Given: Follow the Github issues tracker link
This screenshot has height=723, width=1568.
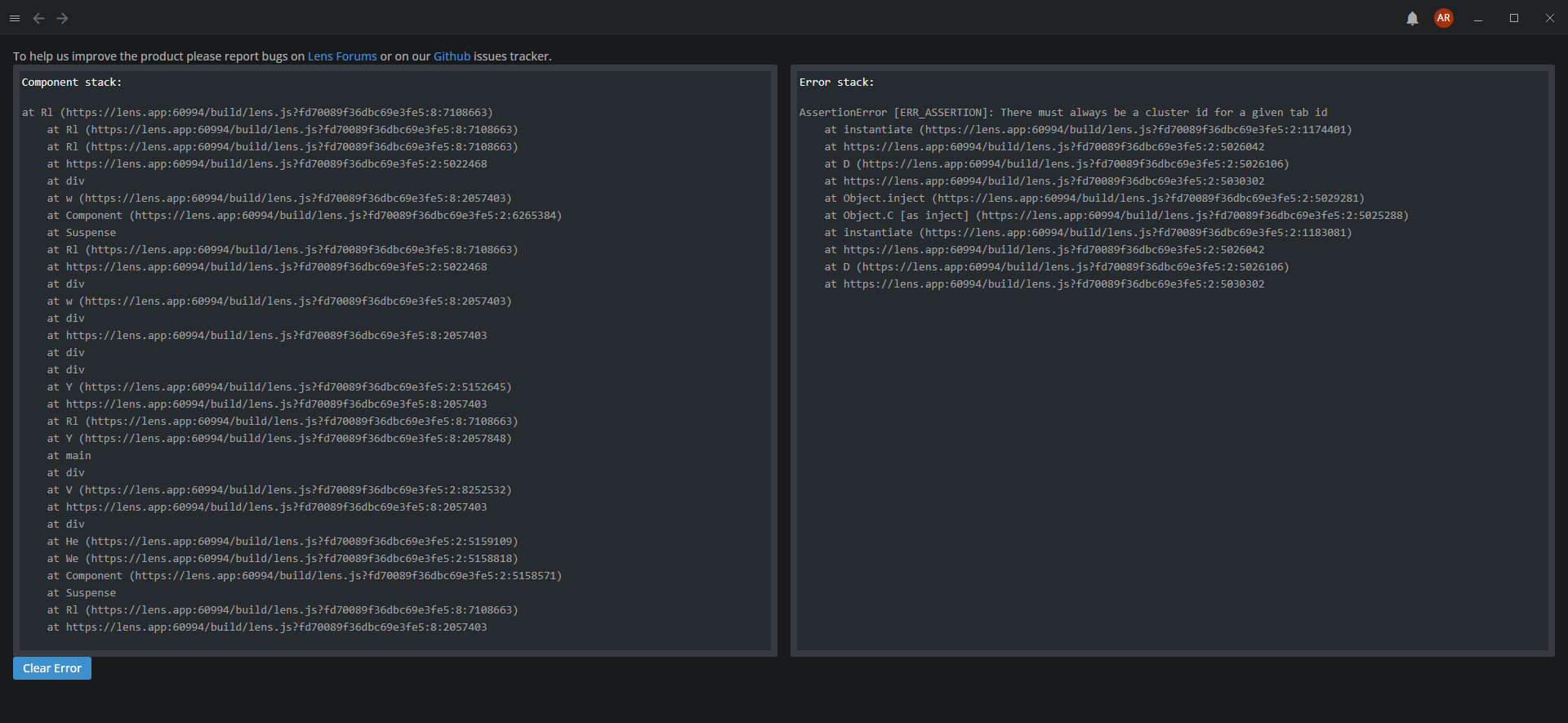Looking at the screenshot, I should click(452, 56).
